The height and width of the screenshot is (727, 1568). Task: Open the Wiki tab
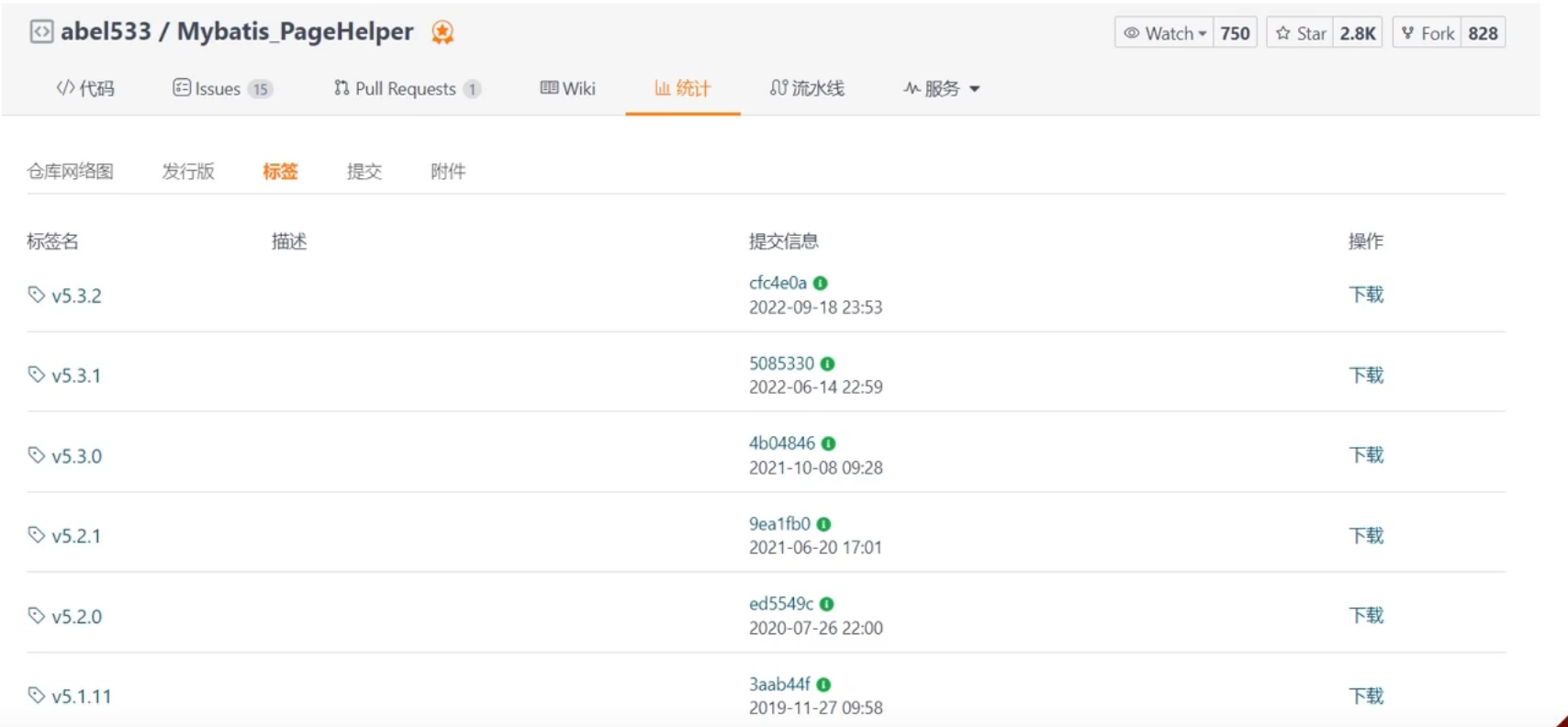(568, 88)
